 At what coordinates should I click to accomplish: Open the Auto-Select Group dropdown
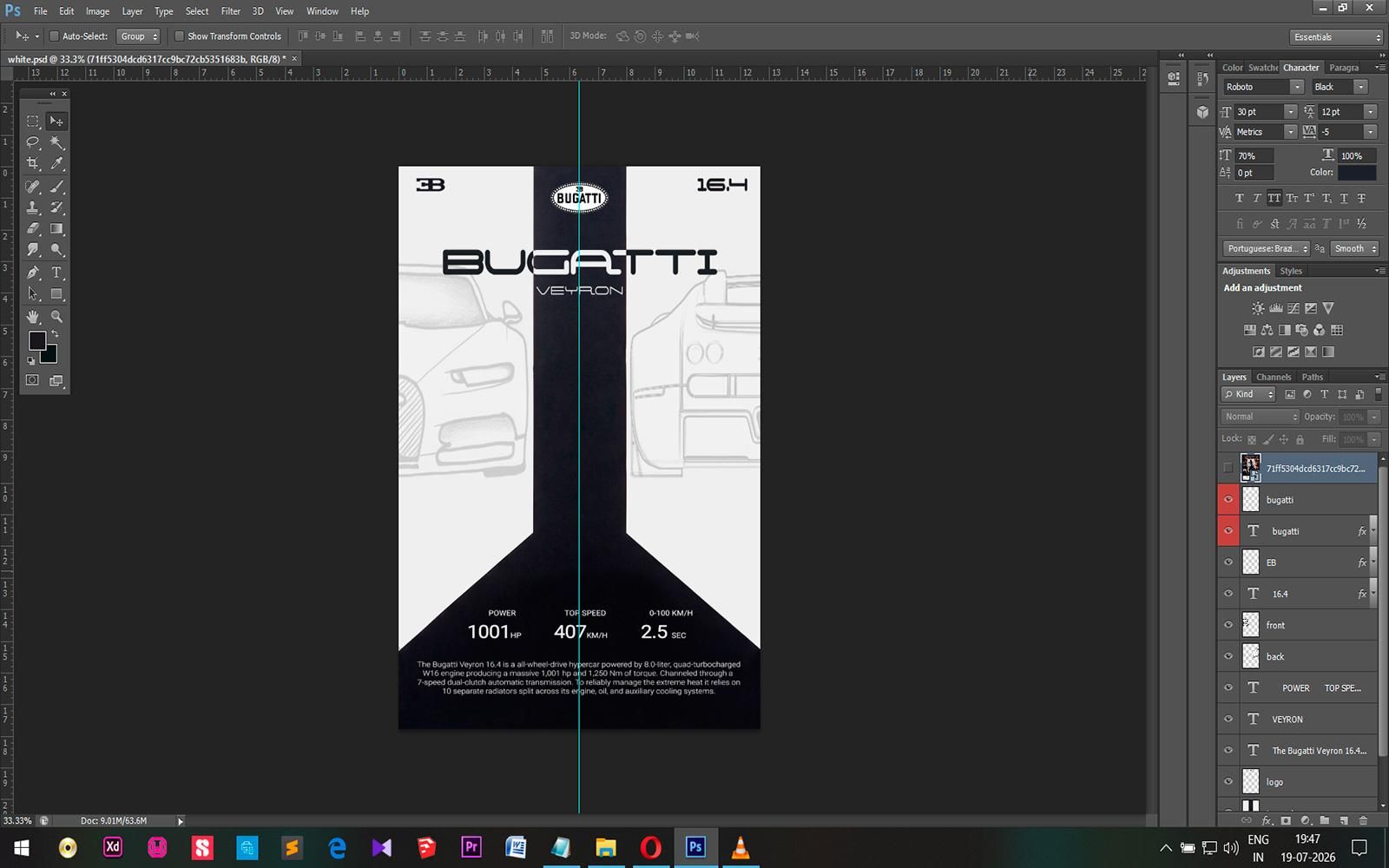pyautogui.click(x=139, y=36)
